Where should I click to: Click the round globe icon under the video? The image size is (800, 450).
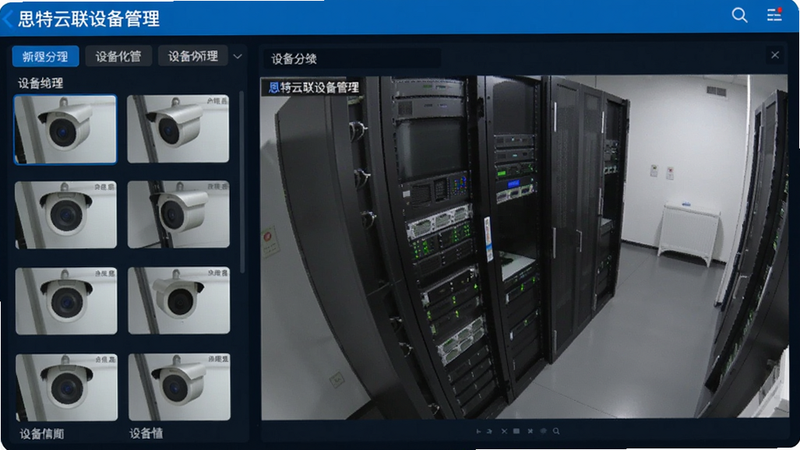tap(543, 431)
